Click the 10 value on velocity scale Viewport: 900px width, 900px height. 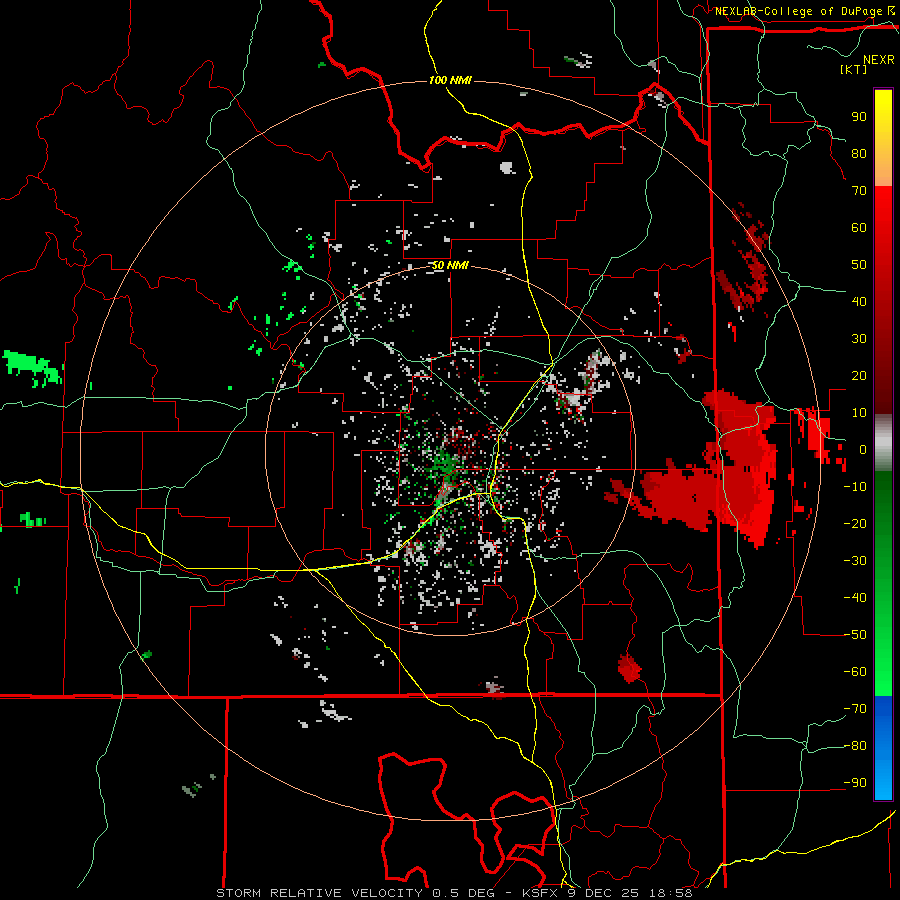coord(859,413)
